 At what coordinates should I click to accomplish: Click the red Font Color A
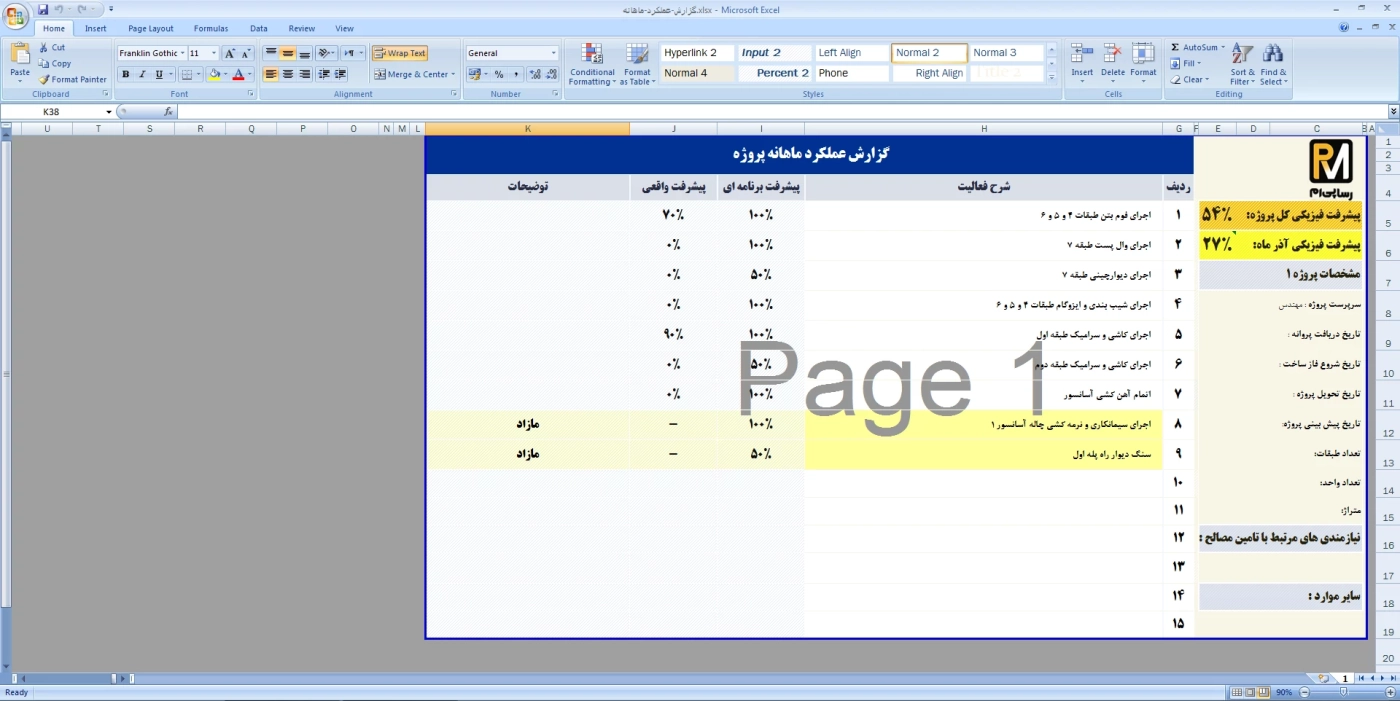coord(238,74)
